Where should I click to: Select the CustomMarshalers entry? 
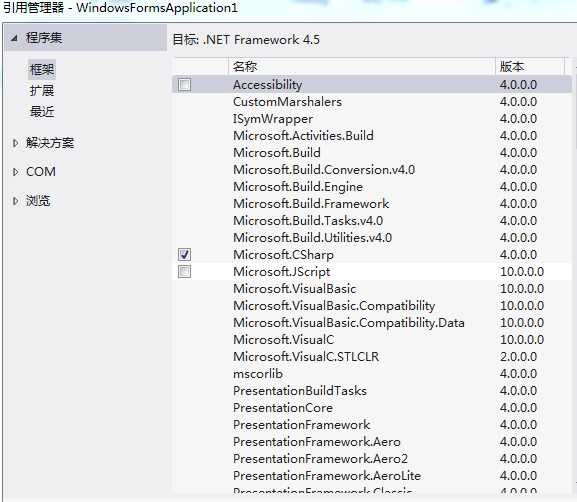pyautogui.click(x=372, y=102)
